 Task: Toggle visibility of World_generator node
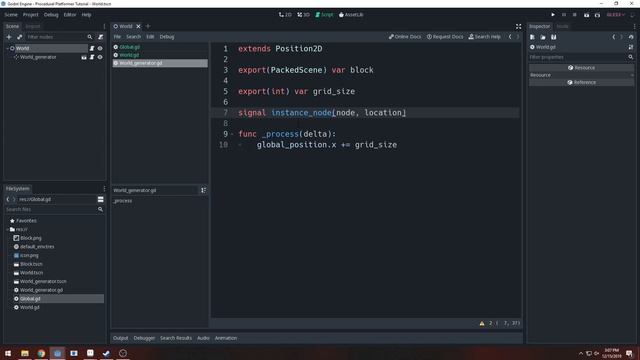[x=100, y=57]
